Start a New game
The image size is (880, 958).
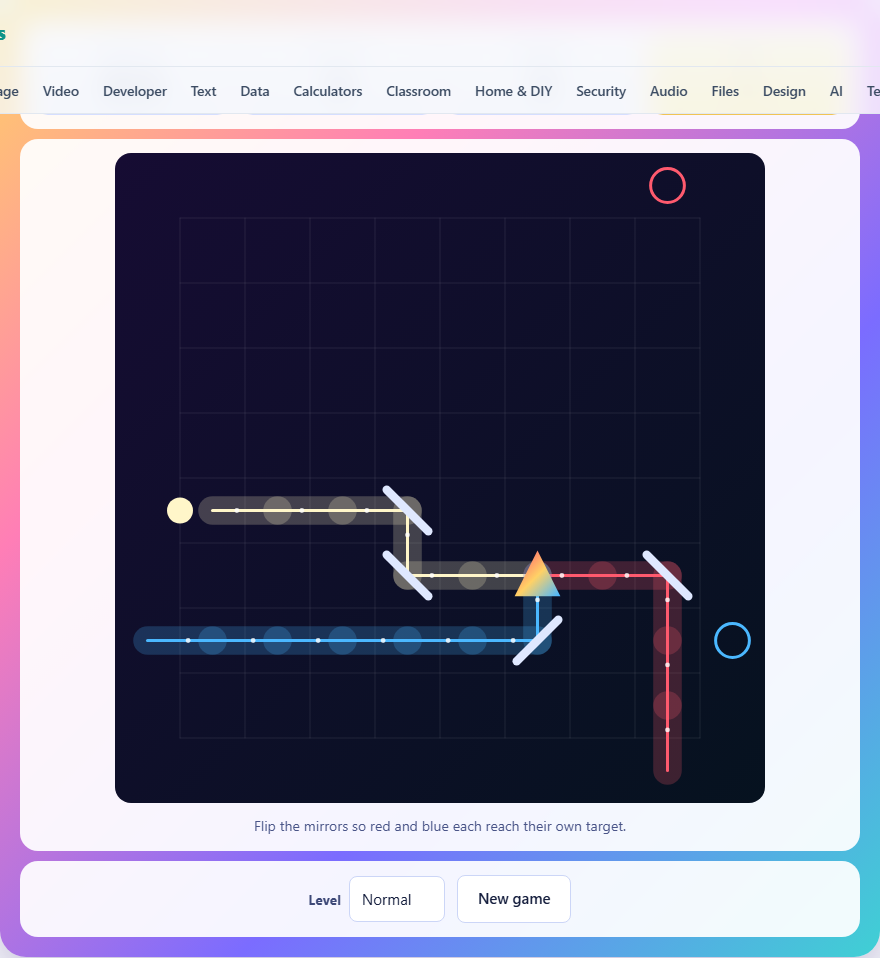[514, 899]
